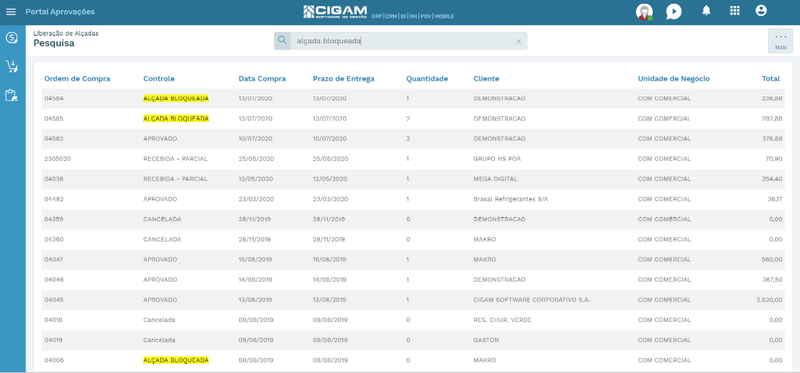Click client GASTON
Screen dimensions: 800x373
(486, 340)
